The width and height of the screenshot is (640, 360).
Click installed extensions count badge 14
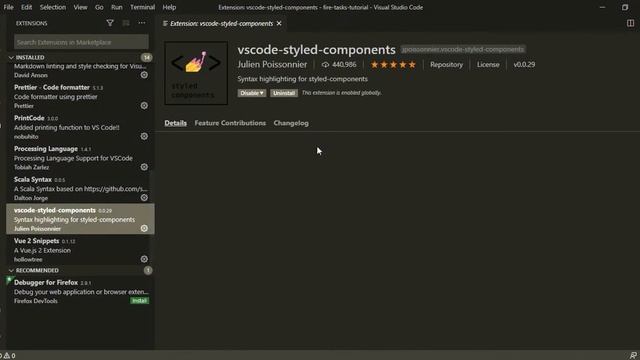click(x=146, y=58)
